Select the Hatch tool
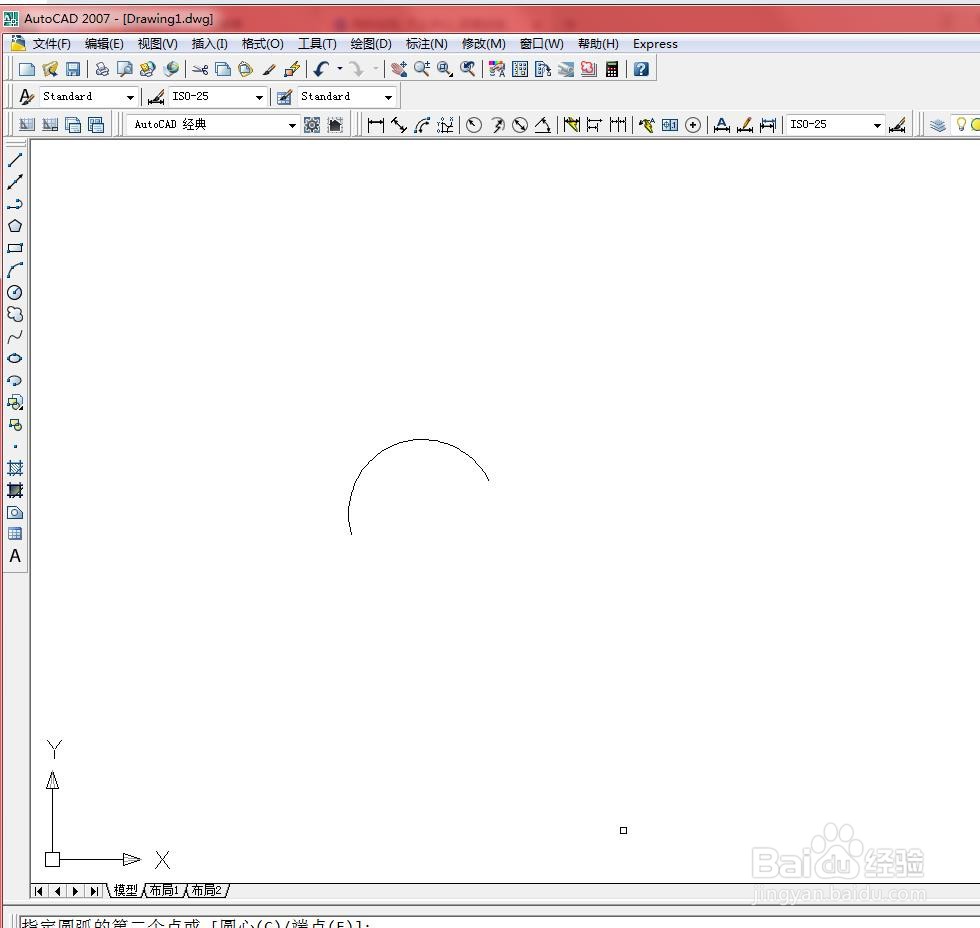This screenshot has width=980, height=928. point(15,468)
